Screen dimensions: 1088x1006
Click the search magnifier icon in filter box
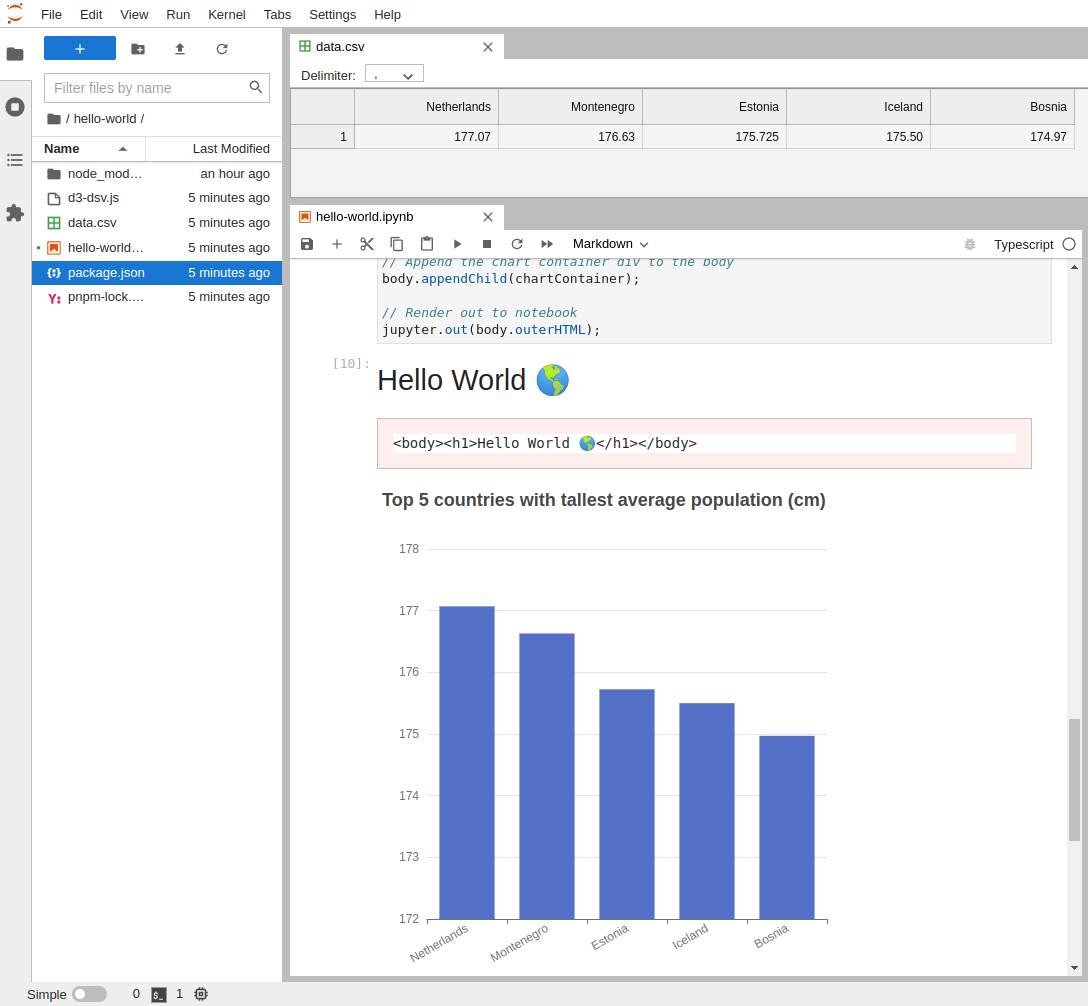[x=256, y=87]
